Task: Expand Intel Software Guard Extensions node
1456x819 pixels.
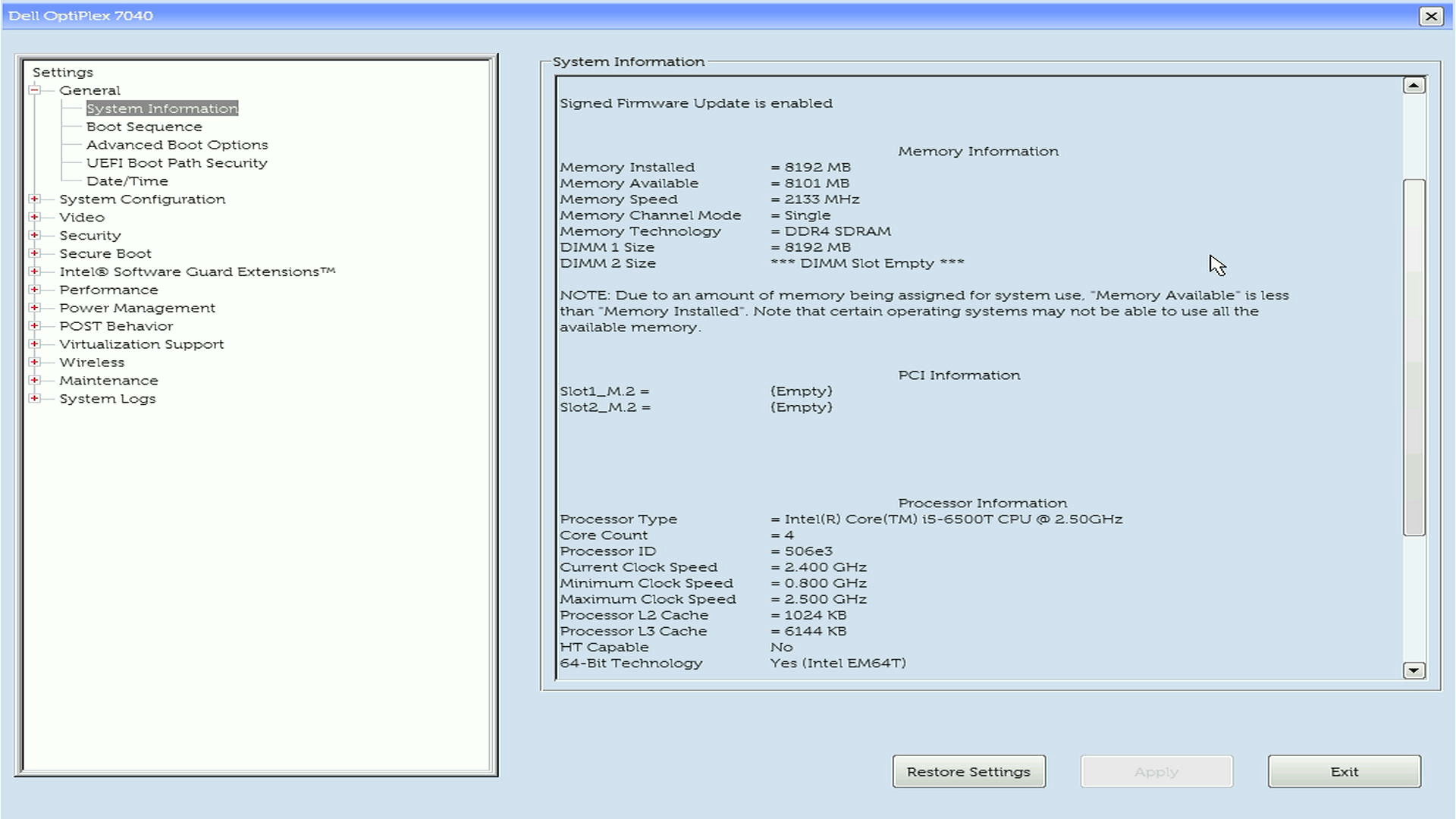Action: [x=34, y=272]
